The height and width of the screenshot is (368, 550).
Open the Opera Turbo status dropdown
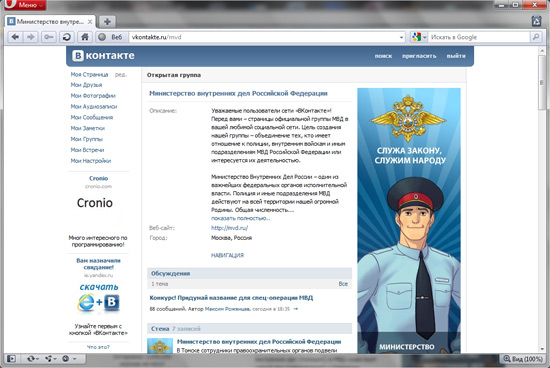[x=69, y=359]
